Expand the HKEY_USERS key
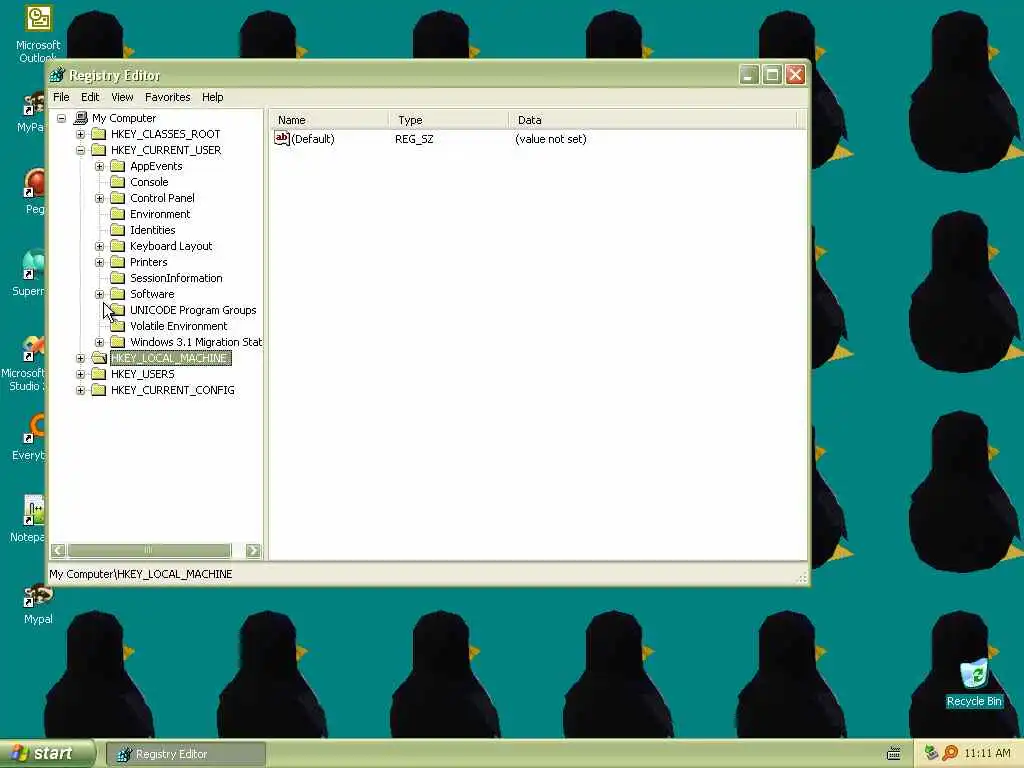The width and height of the screenshot is (1024, 768). (x=80, y=374)
